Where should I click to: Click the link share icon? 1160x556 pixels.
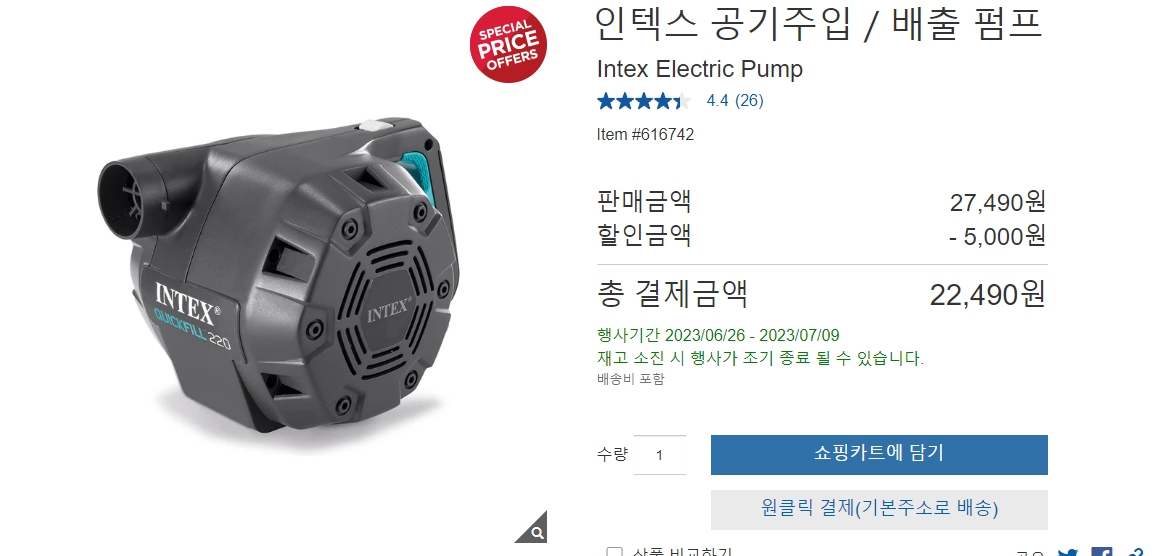[x=1135, y=552]
